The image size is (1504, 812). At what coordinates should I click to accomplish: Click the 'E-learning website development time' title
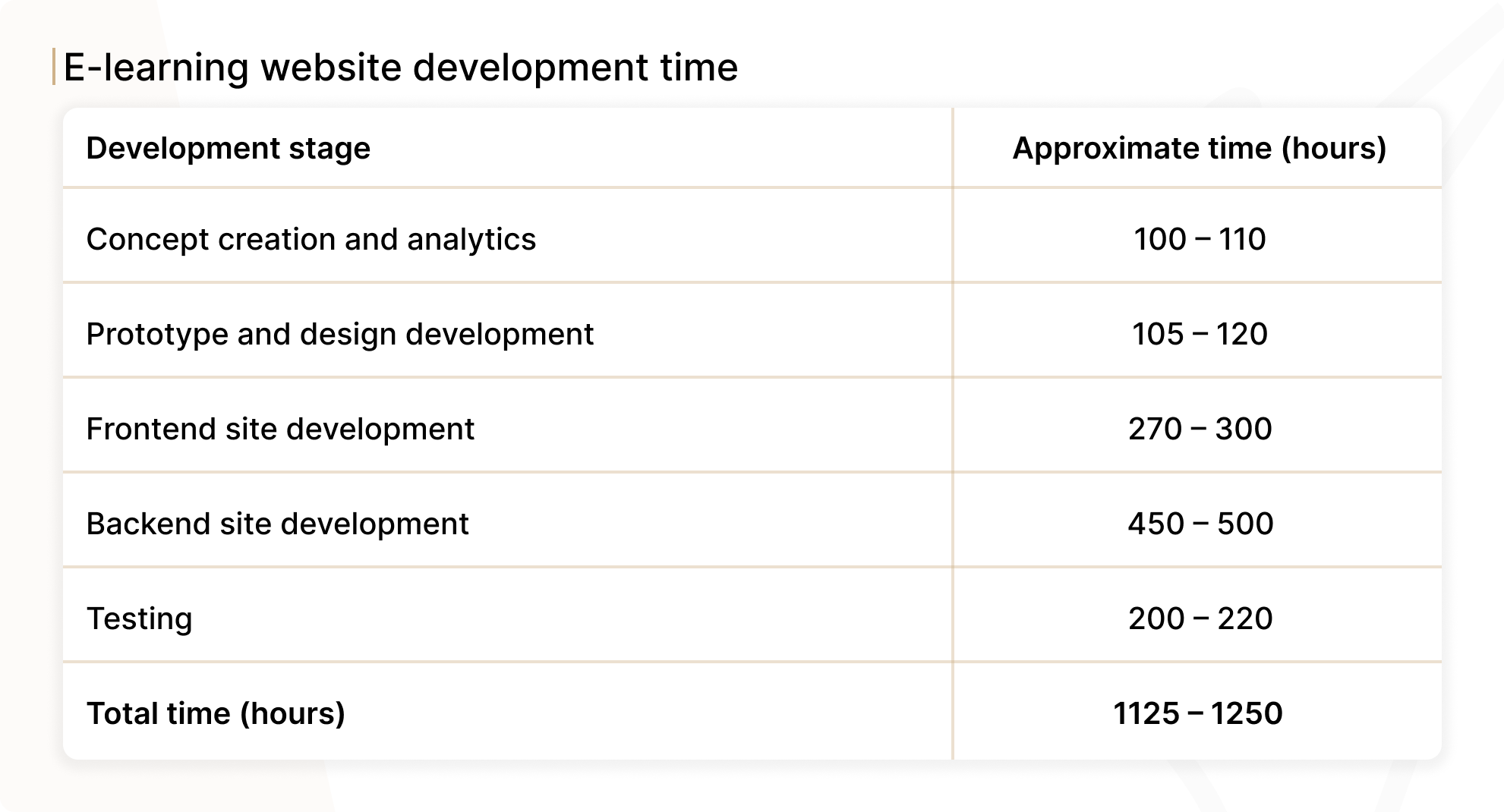[x=400, y=67]
